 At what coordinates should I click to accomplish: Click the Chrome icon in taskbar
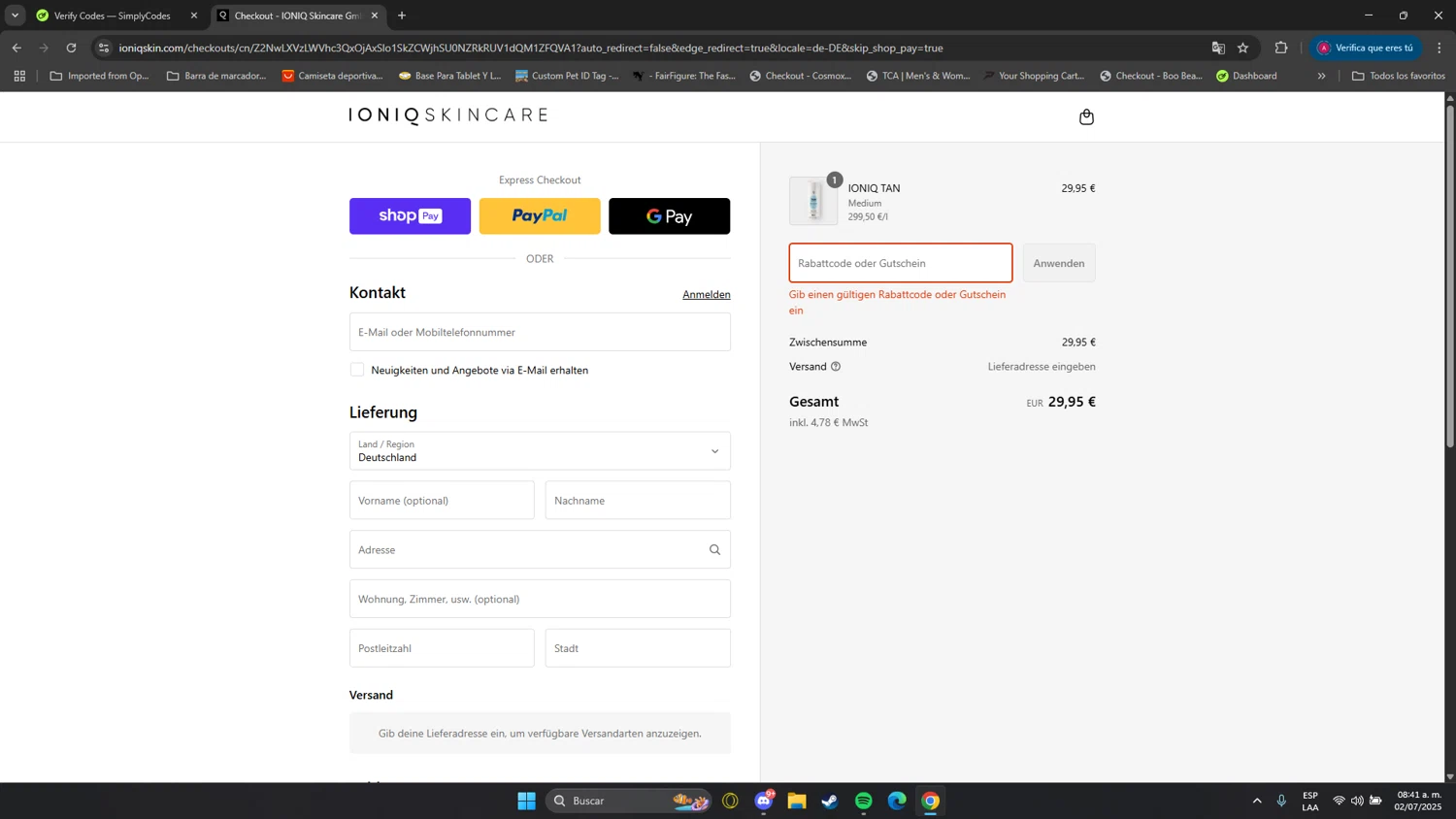point(930,801)
